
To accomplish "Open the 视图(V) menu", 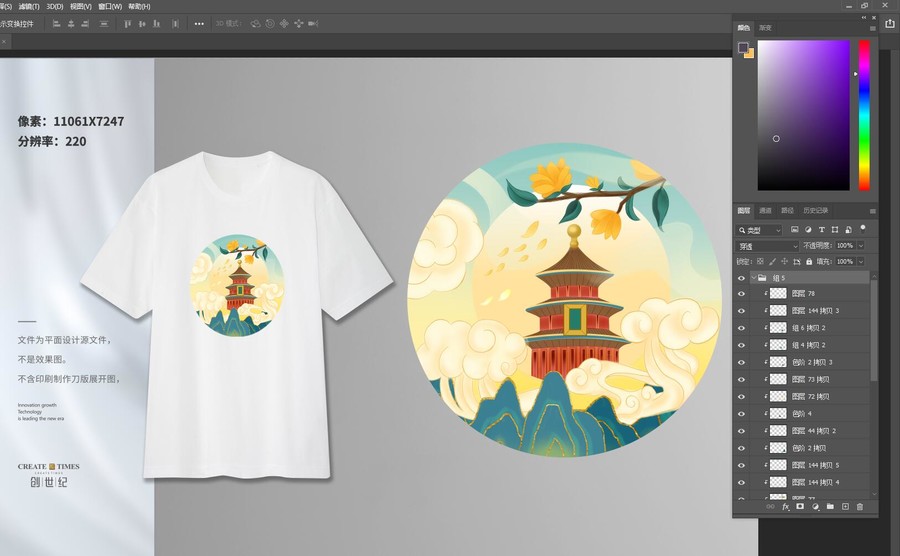I will (x=80, y=6).
